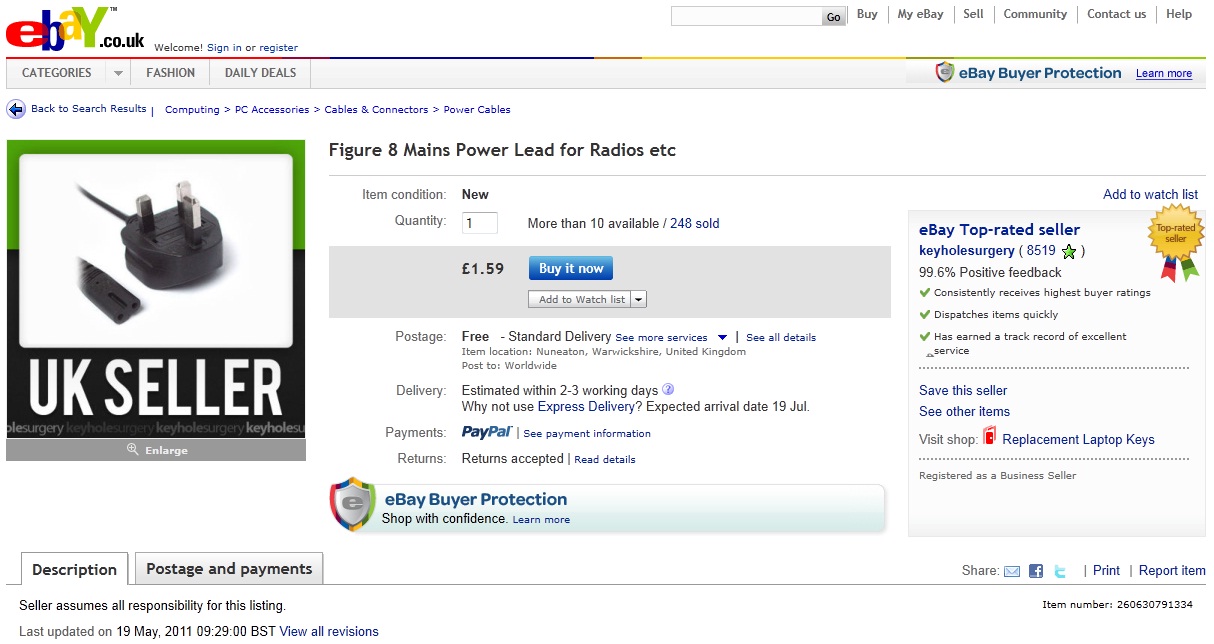
Task: Open the Contact us link
Action: tap(1116, 14)
